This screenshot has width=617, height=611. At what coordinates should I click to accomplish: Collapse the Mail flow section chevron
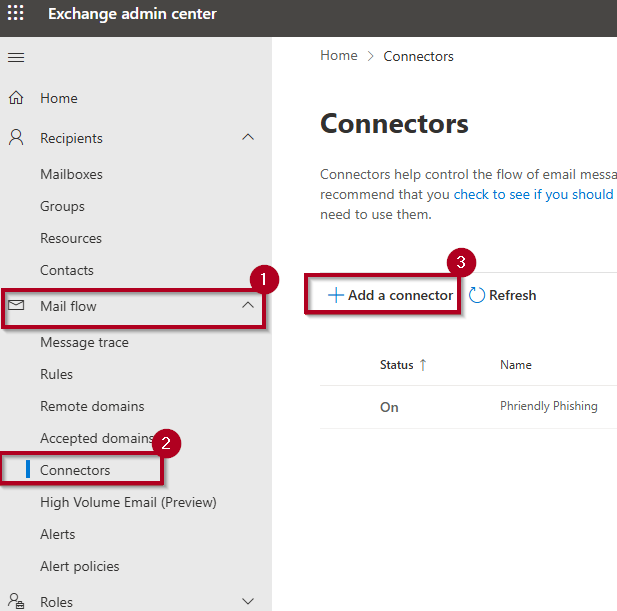tap(248, 306)
